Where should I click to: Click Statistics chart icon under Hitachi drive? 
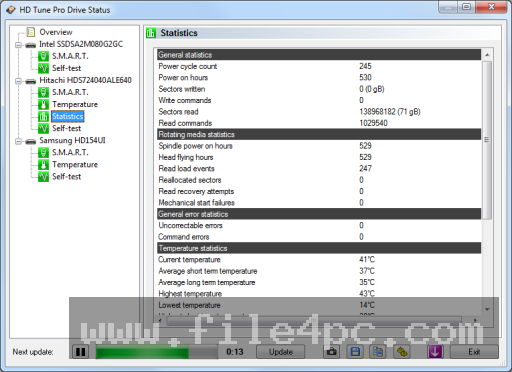(43, 116)
